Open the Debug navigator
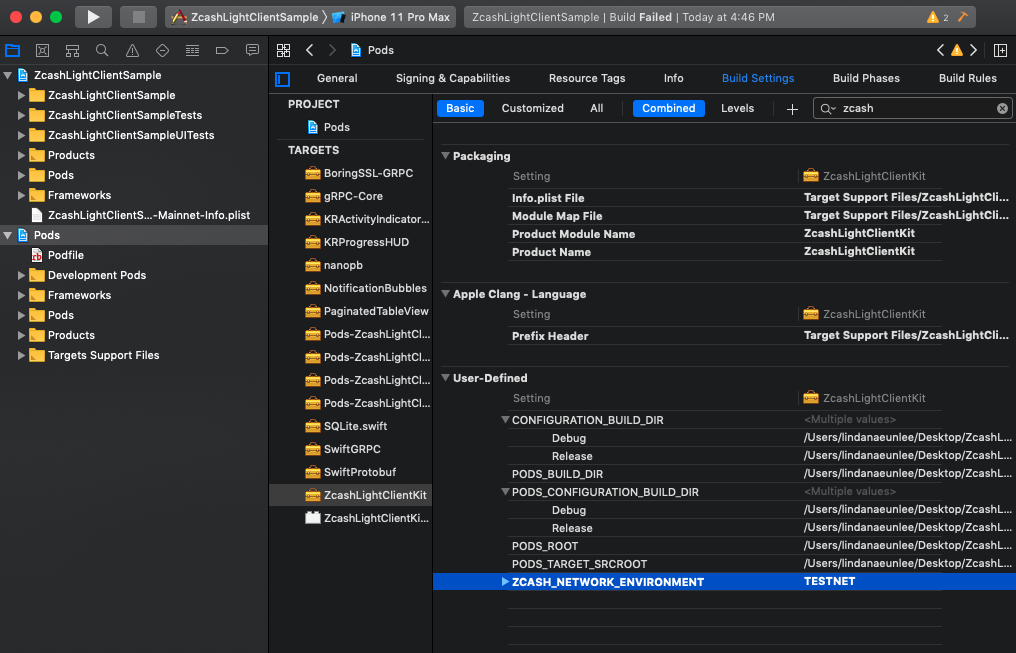 [x=192, y=51]
